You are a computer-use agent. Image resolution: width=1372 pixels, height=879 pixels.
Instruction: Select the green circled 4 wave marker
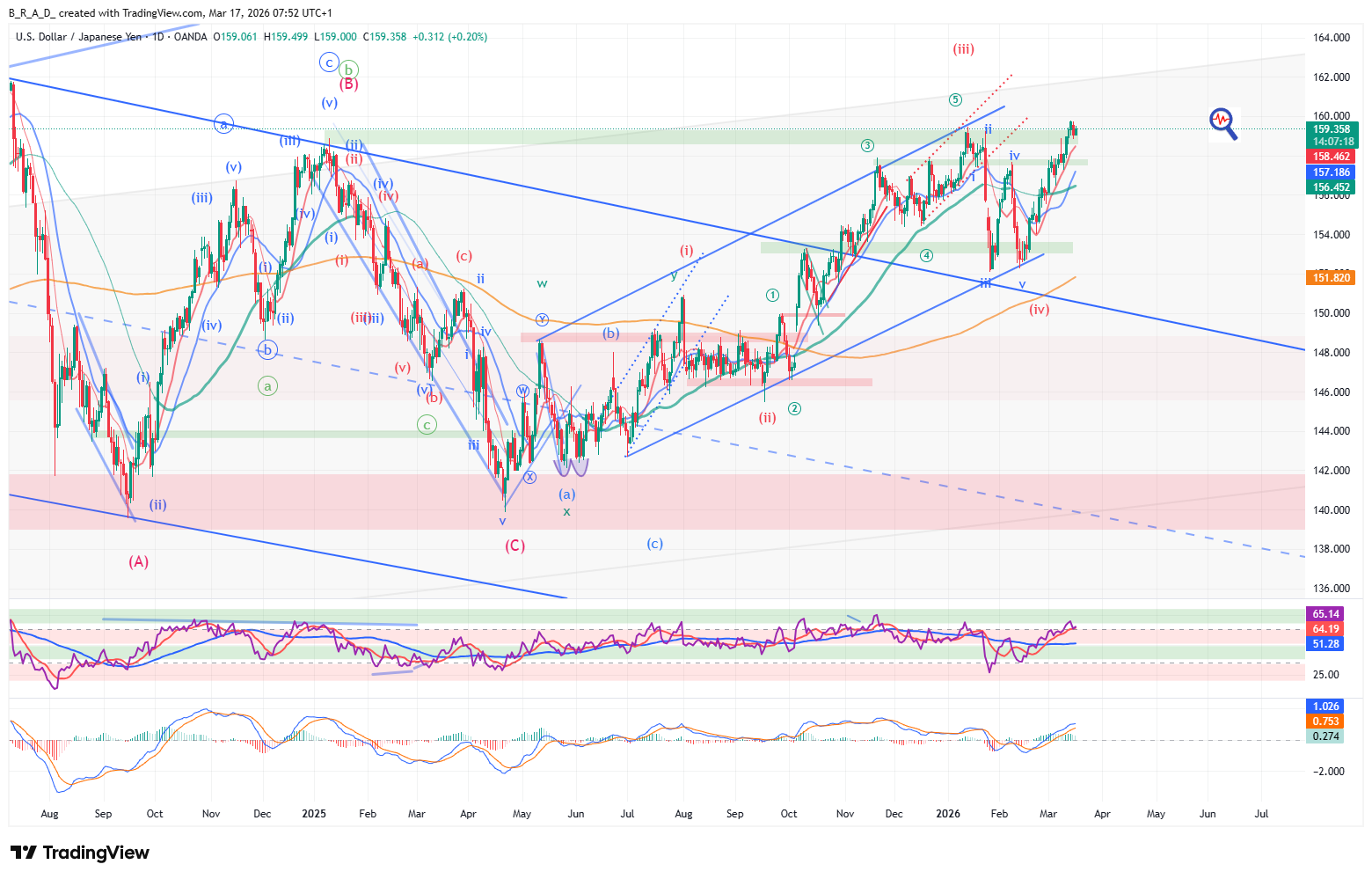926,255
